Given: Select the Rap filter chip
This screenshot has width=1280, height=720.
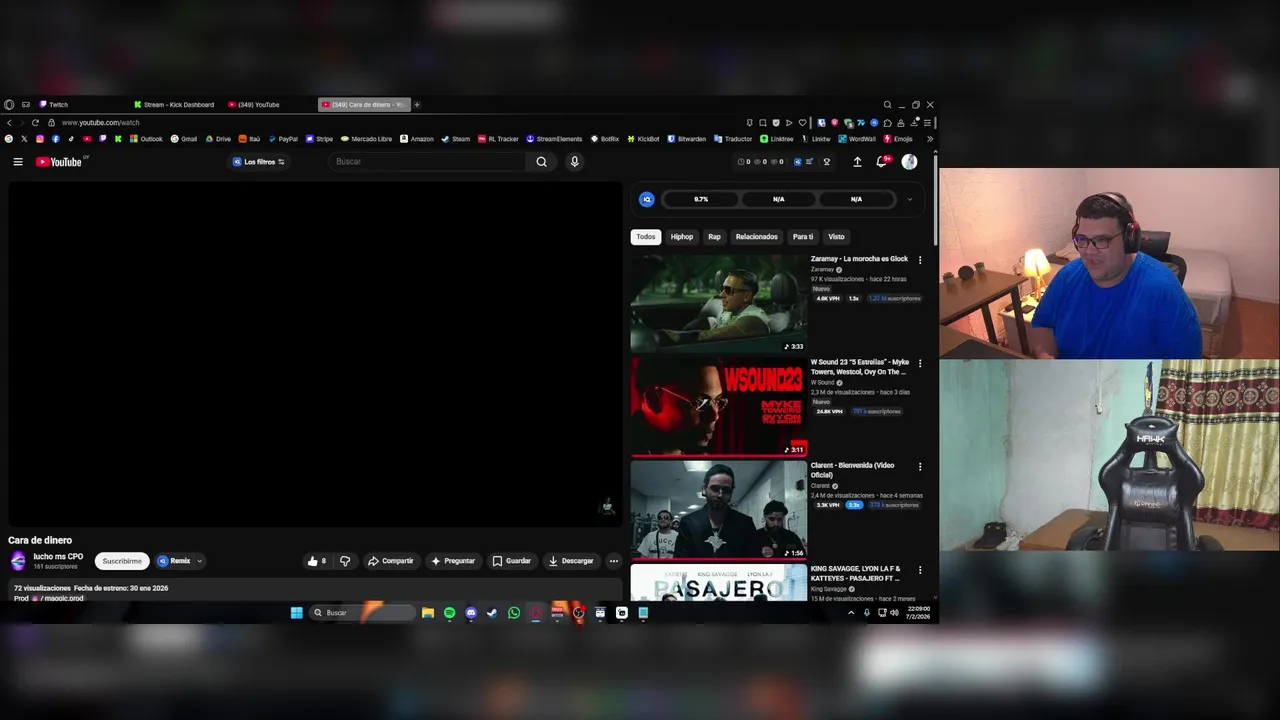Looking at the screenshot, I should click(x=714, y=237).
